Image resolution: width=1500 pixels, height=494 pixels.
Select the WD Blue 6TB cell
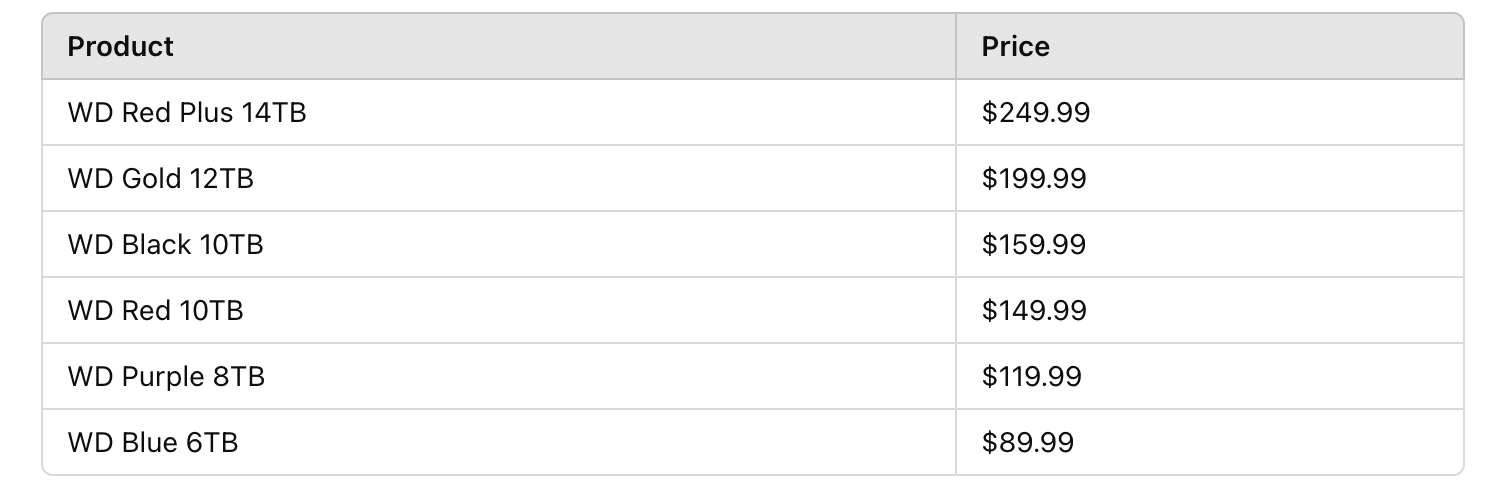499,442
